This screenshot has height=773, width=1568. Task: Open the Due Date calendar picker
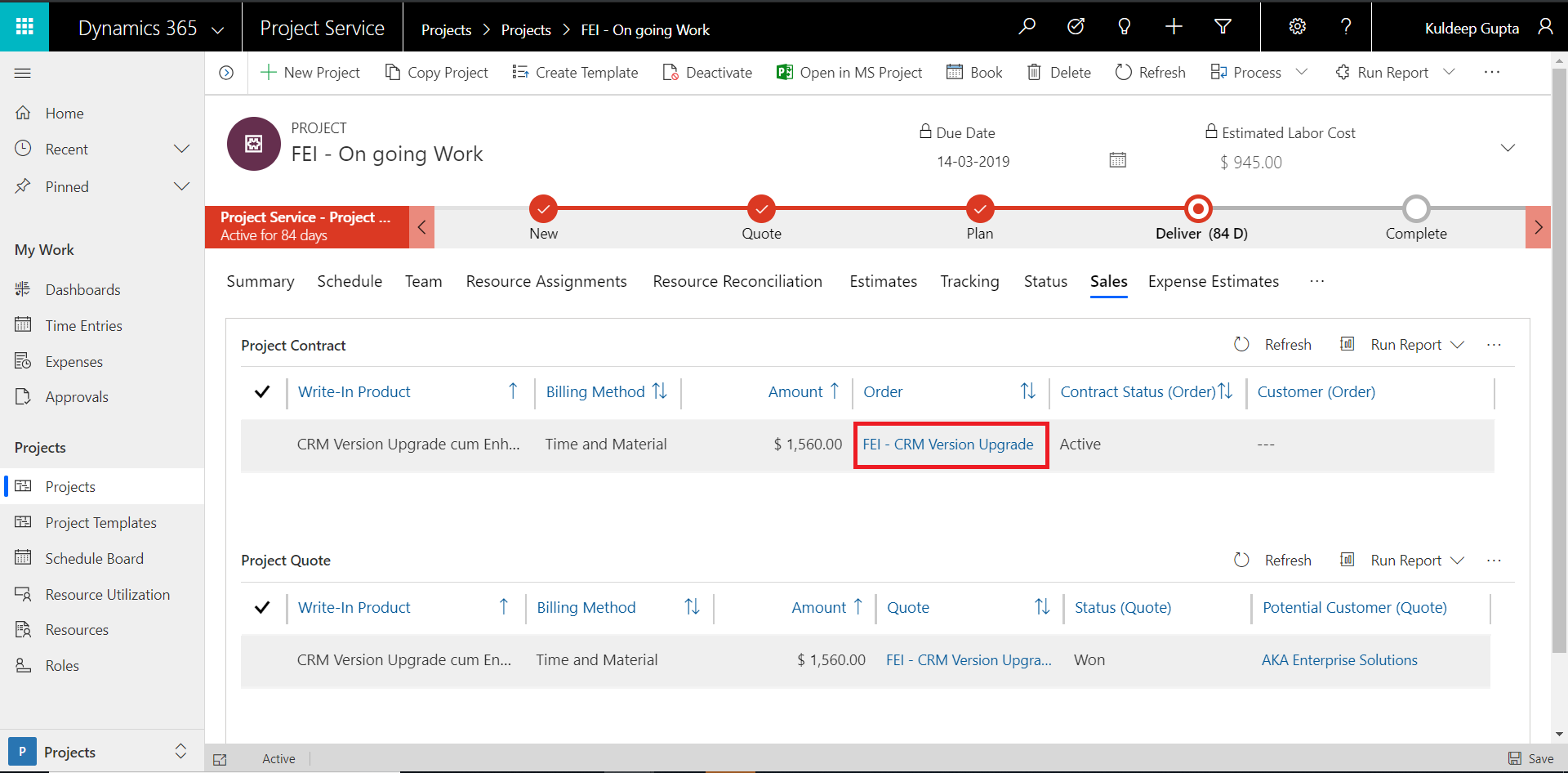tap(1117, 160)
